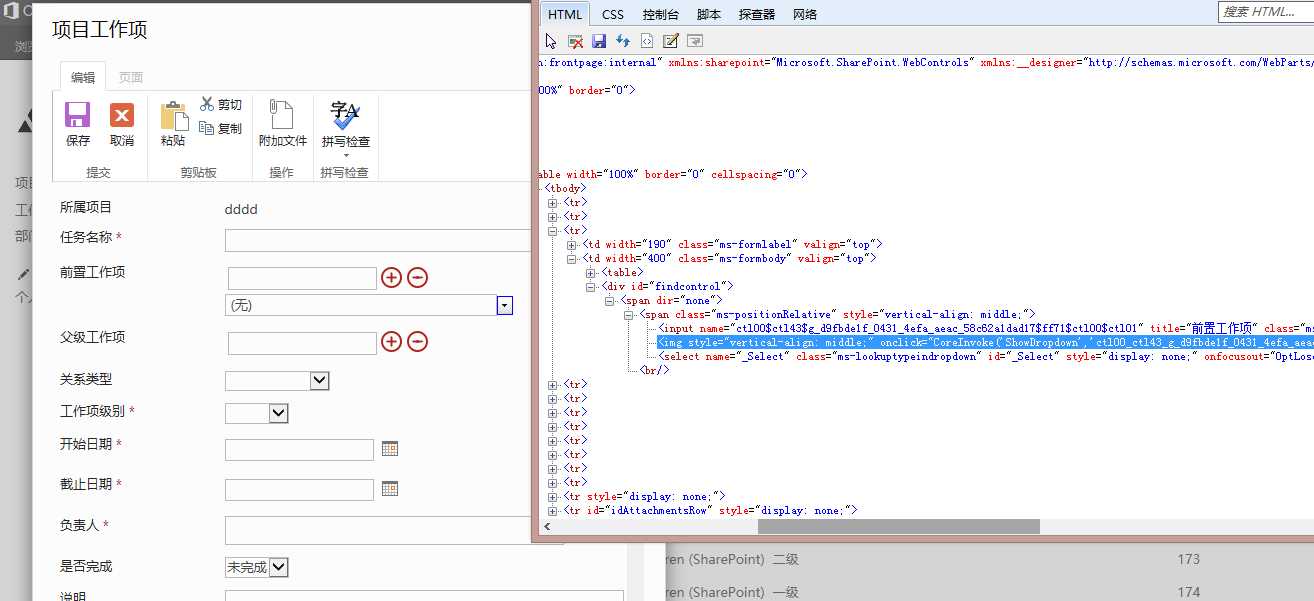Click the 项目工作项 dialog title
The height and width of the screenshot is (601, 1314).
pyautogui.click(x=99, y=30)
